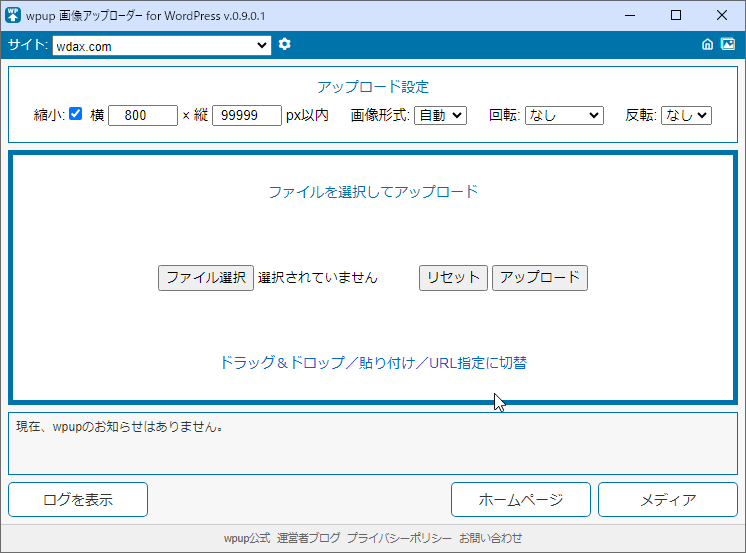Open the 反転 flip dropdown
This screenshot has width=746, height=553.
pos(685,115)
